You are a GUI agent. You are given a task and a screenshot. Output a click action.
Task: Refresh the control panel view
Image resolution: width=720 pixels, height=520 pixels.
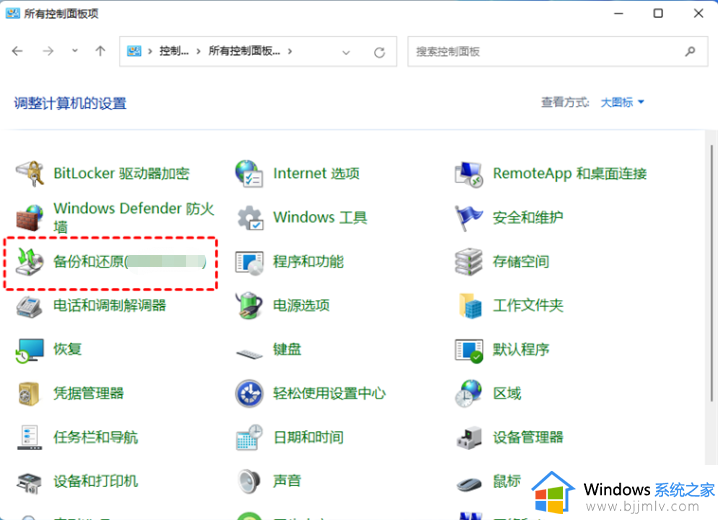(x=379, y=52)
